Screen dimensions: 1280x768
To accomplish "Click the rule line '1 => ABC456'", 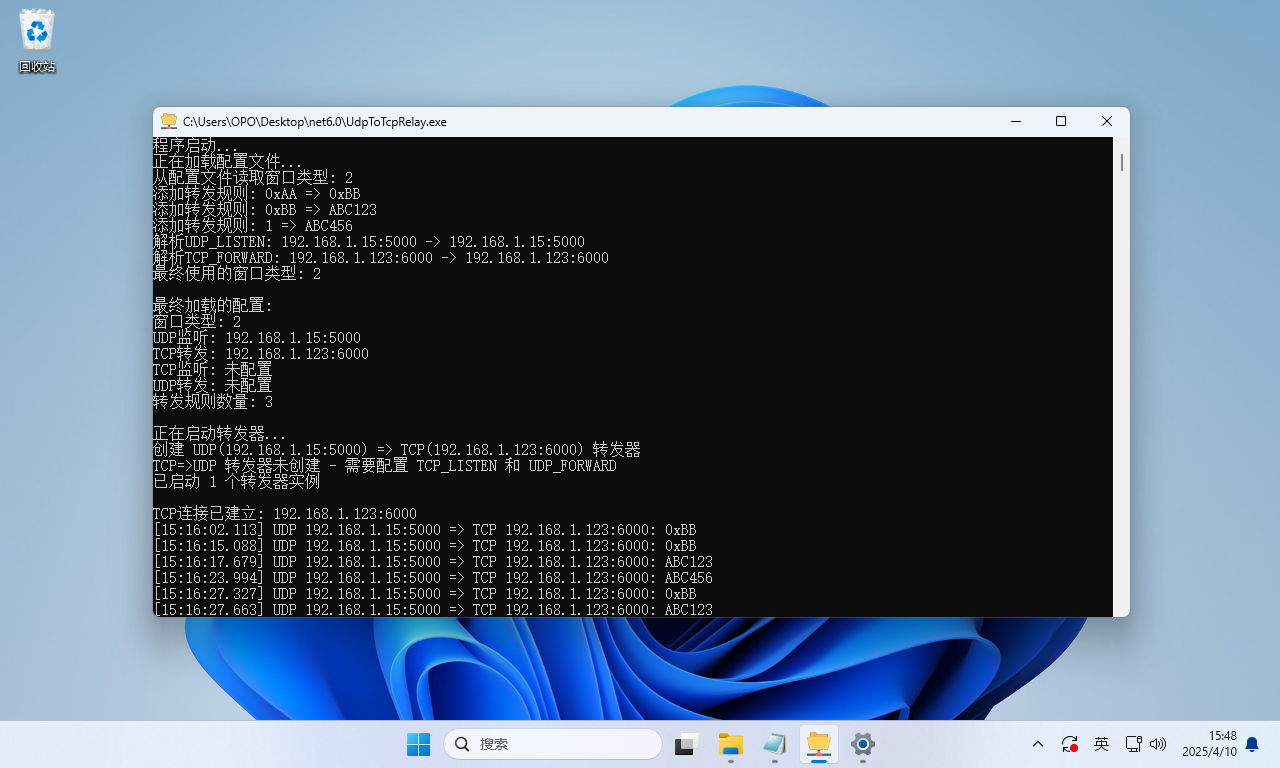I will click(253, 226).
